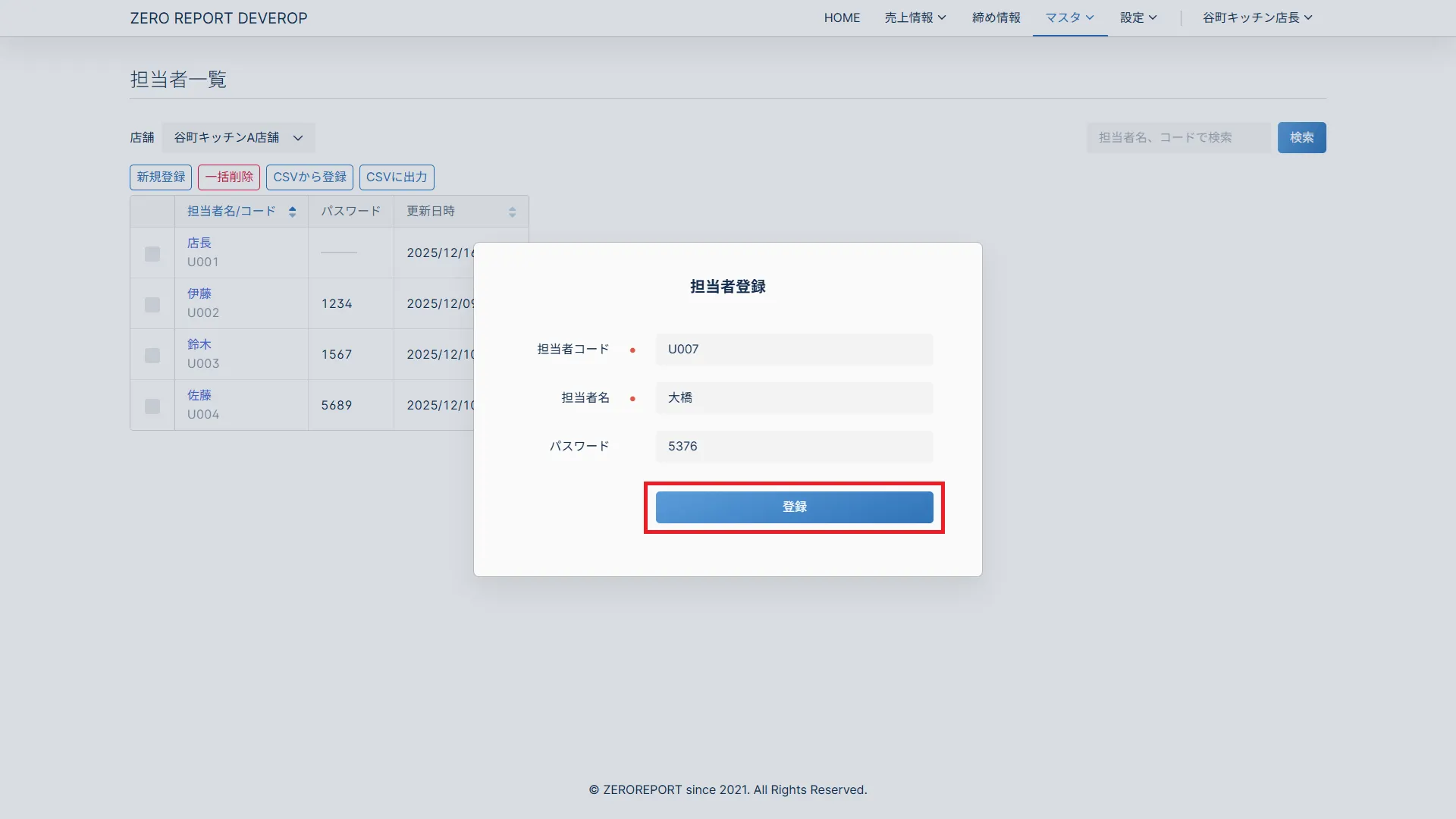The height and width of the screenshot is (819, 1456).
Task: Open 谷町キッチン店長 user menu
Action: (1257, 17)
